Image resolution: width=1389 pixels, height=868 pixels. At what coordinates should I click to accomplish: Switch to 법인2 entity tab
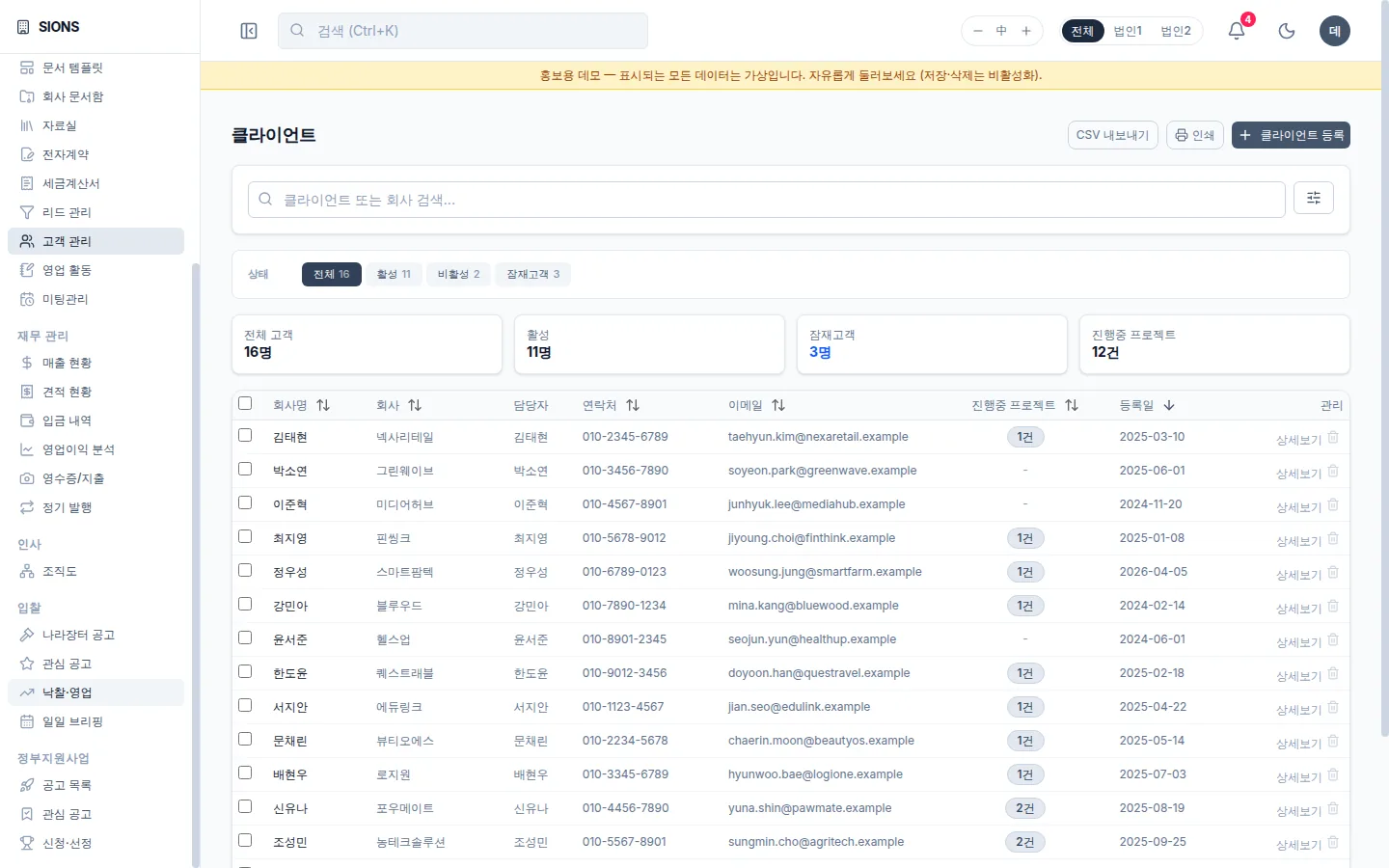1176,31
